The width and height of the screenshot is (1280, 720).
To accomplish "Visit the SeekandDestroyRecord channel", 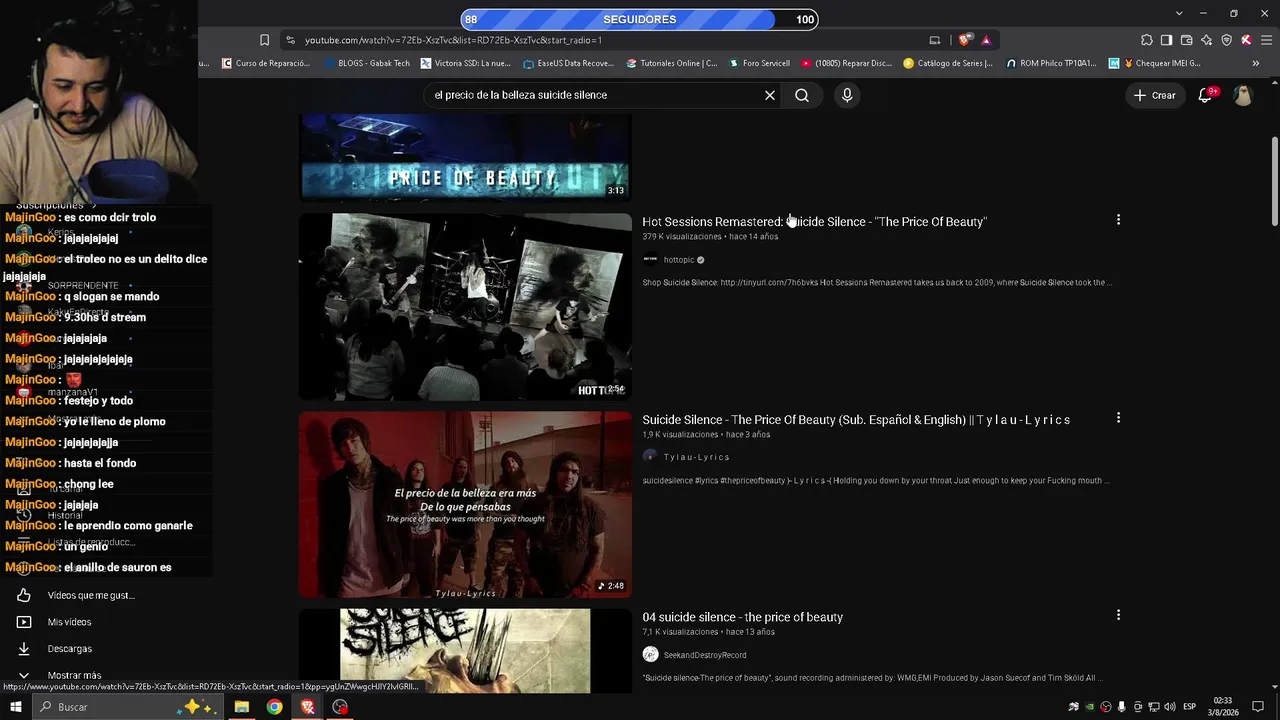I will pos(705,655).
